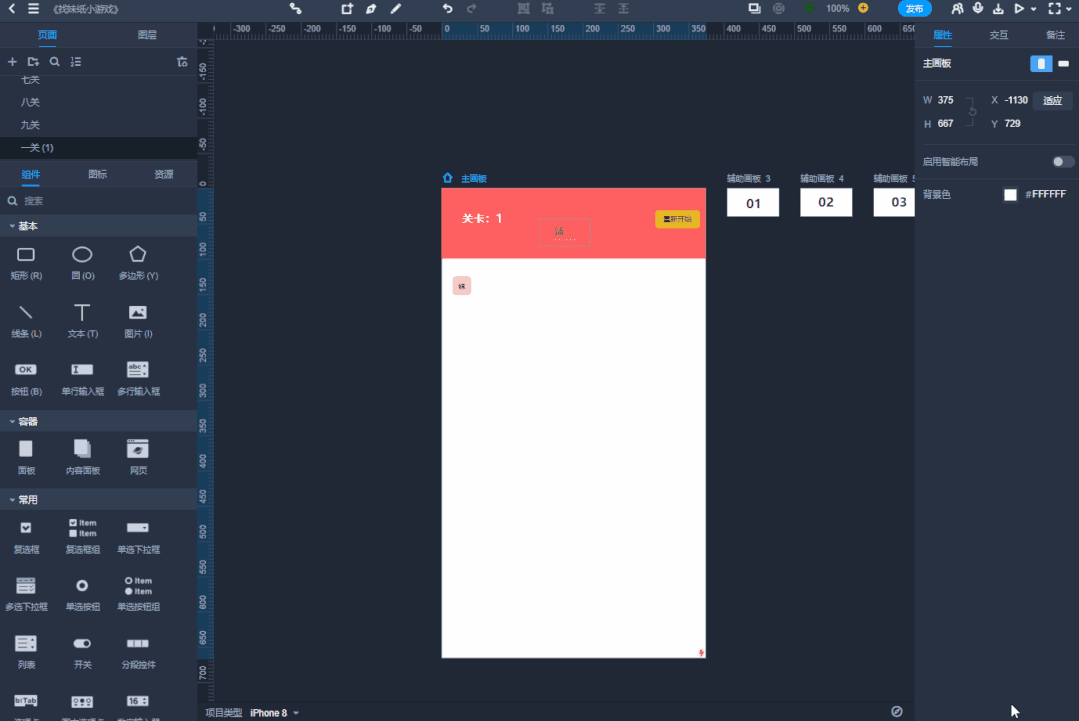Switch to the 图标 icons tab

pyautogui.click(x=98, y=174)
